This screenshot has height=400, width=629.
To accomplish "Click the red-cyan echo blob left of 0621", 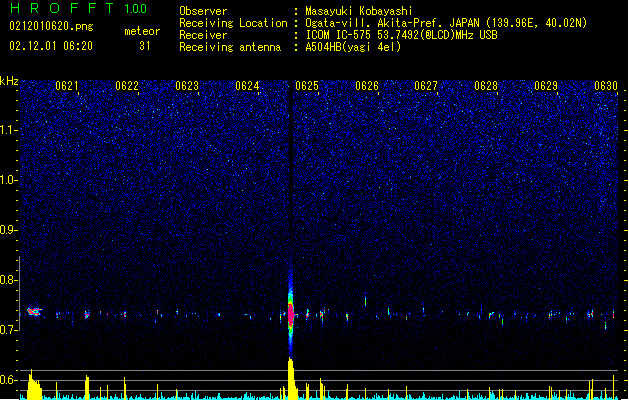I will [34, 311].
